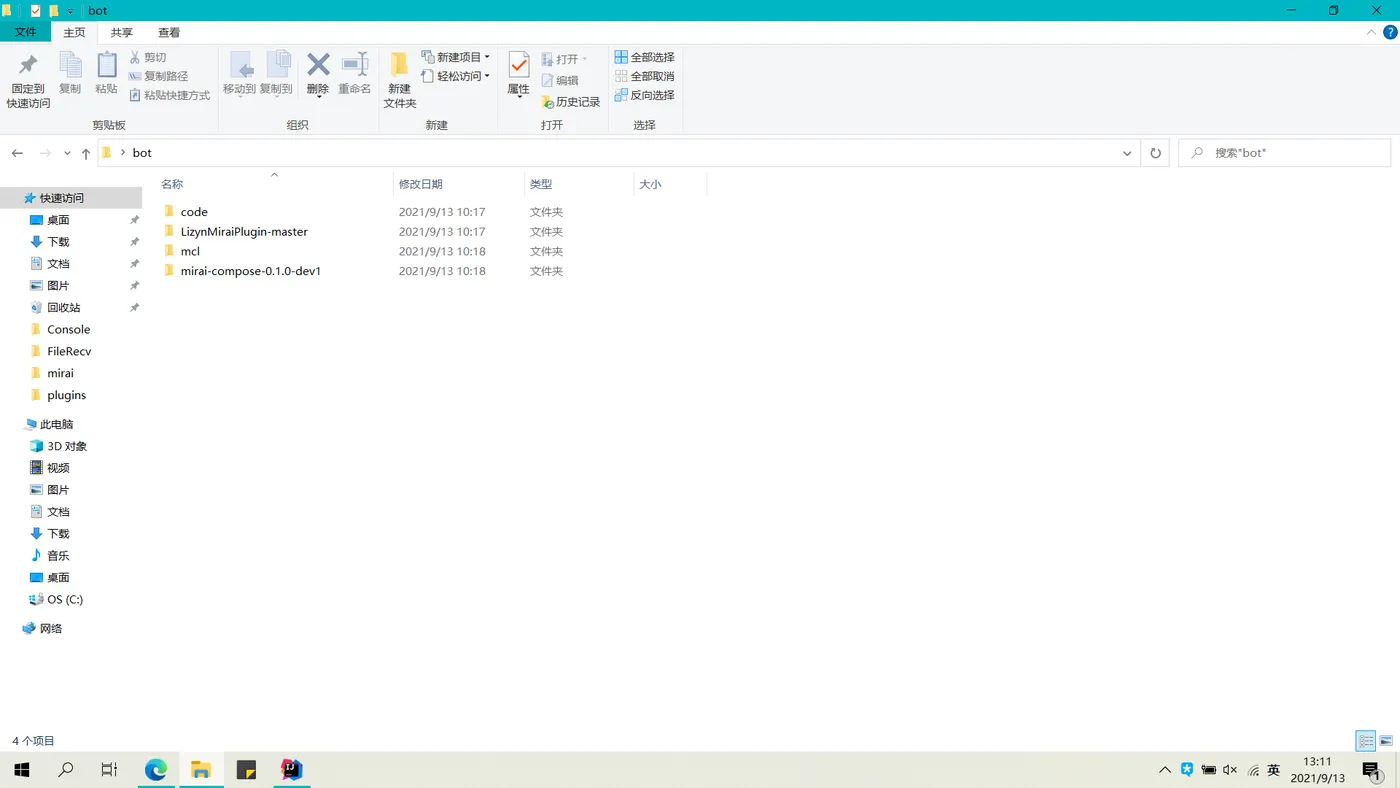
Task: Switch to large icons view button
Action: point(1386,741)
